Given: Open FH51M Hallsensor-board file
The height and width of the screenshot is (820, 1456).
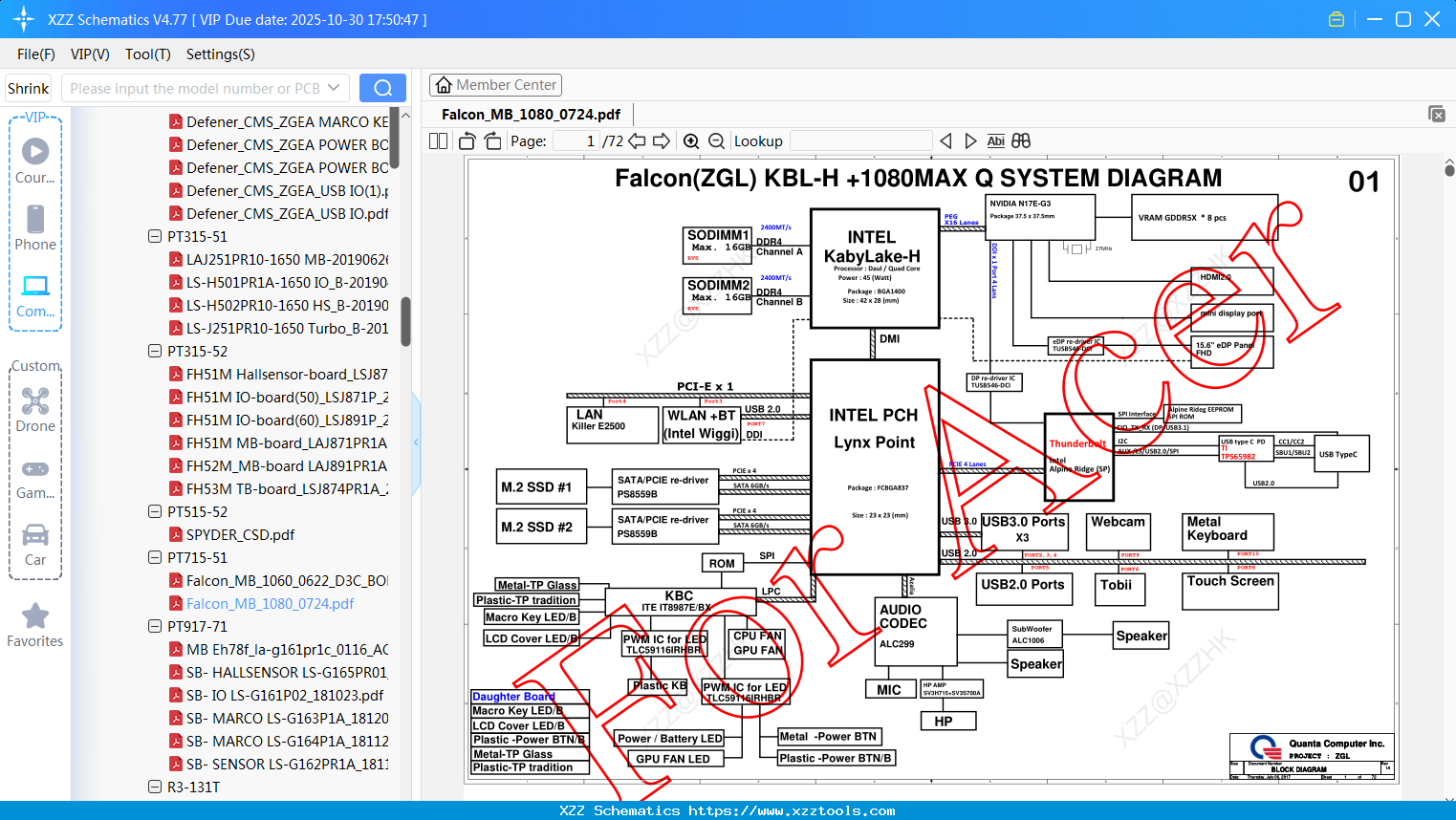Looking at the screenshot, I should (x=287, y=374).
